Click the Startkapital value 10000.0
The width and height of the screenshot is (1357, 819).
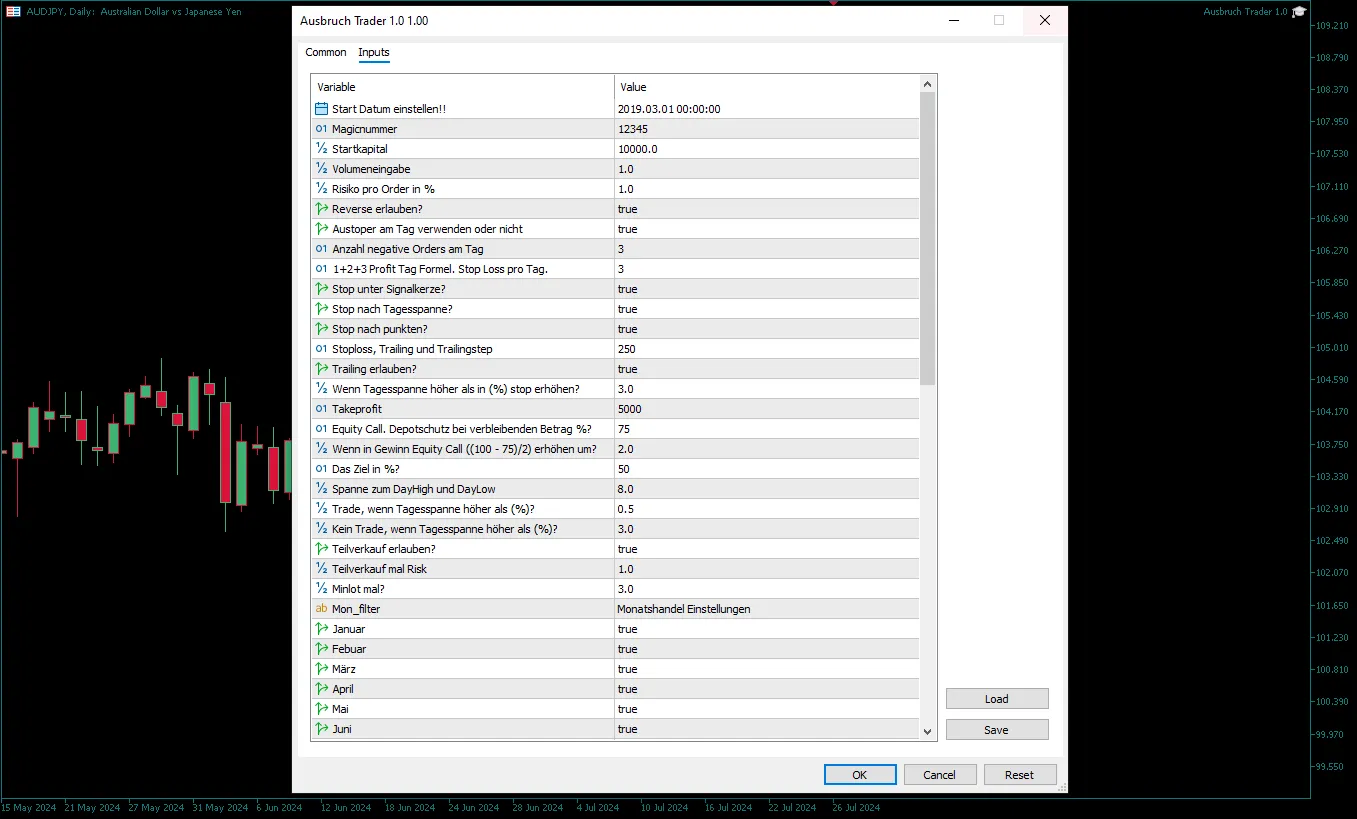(x=638, y=149)
